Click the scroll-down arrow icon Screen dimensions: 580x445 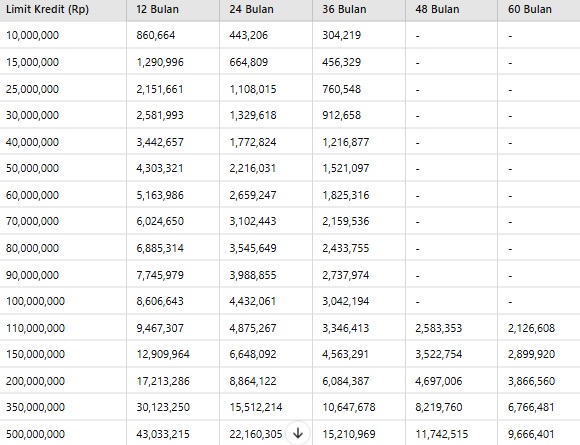[298, 433]
